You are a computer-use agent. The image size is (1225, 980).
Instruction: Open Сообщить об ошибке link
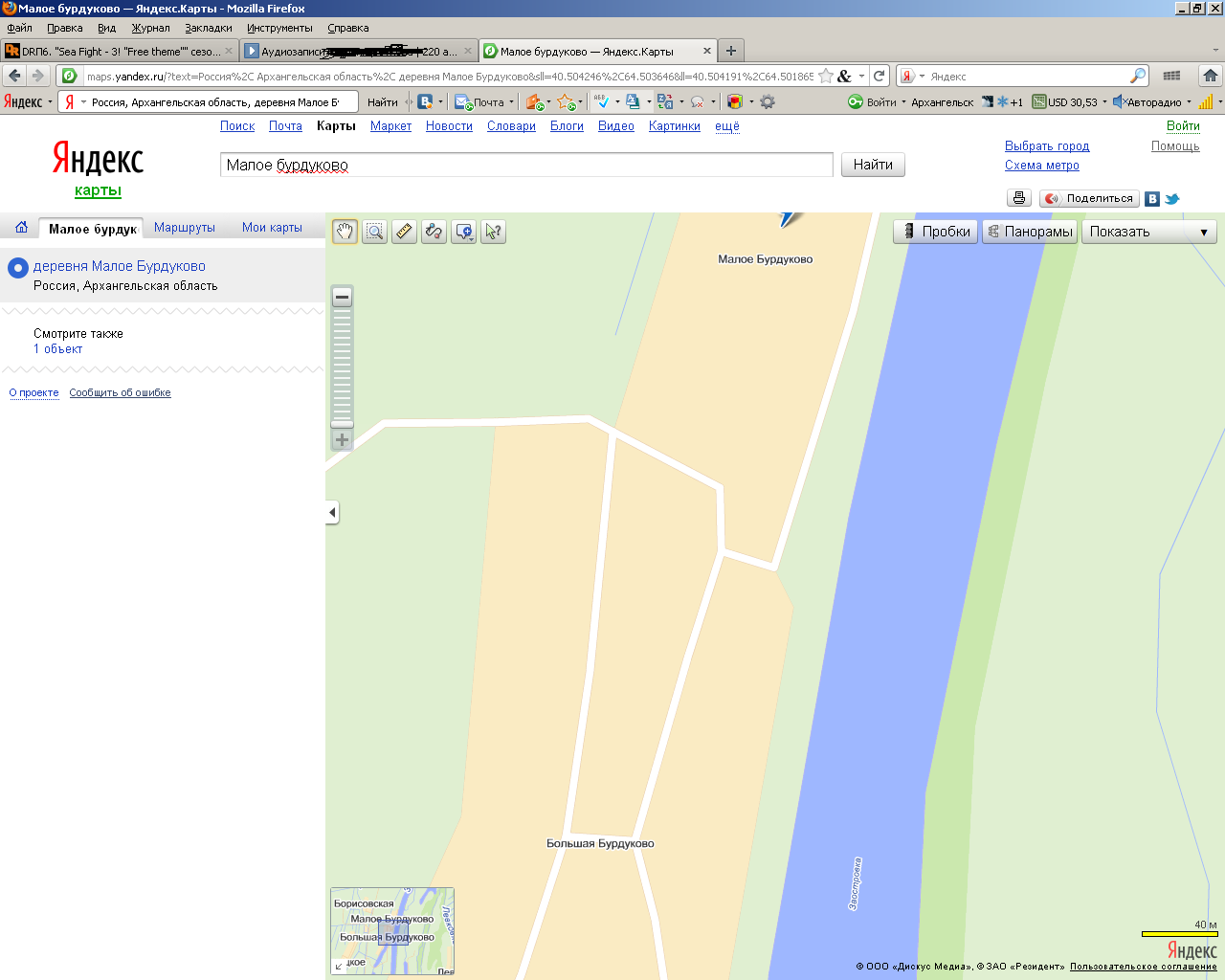click(x=120, y=392)
